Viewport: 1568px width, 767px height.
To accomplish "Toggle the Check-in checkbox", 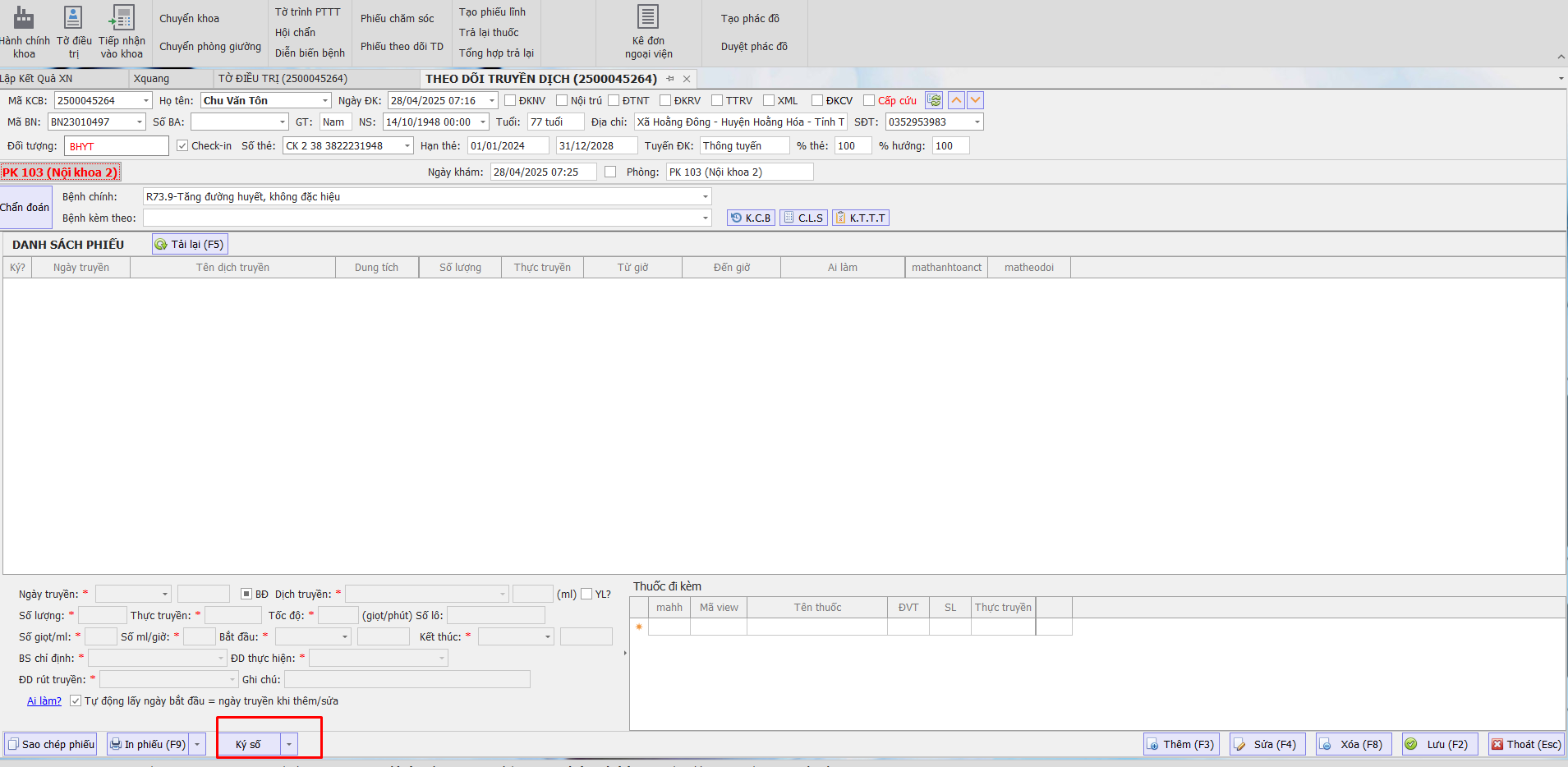I will pyautogui.click(x=182, y=146).
